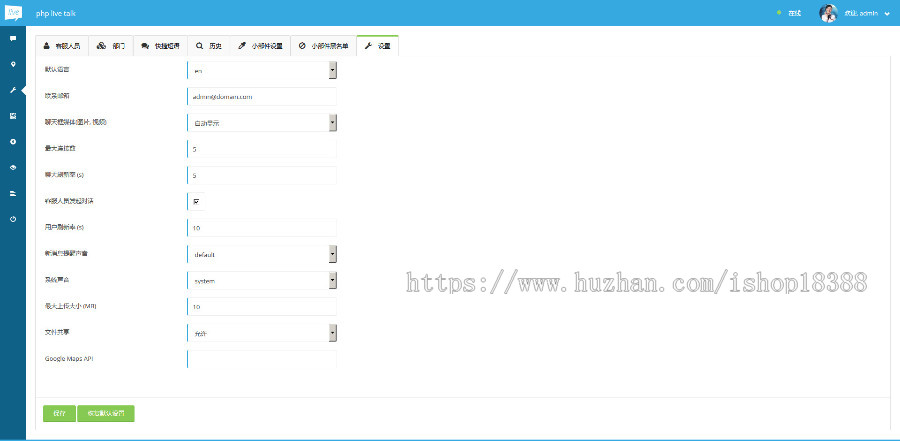Open the notification sound dropdown showing default
The height and width of the screenshot is (441, 900).
coord(262,254)
